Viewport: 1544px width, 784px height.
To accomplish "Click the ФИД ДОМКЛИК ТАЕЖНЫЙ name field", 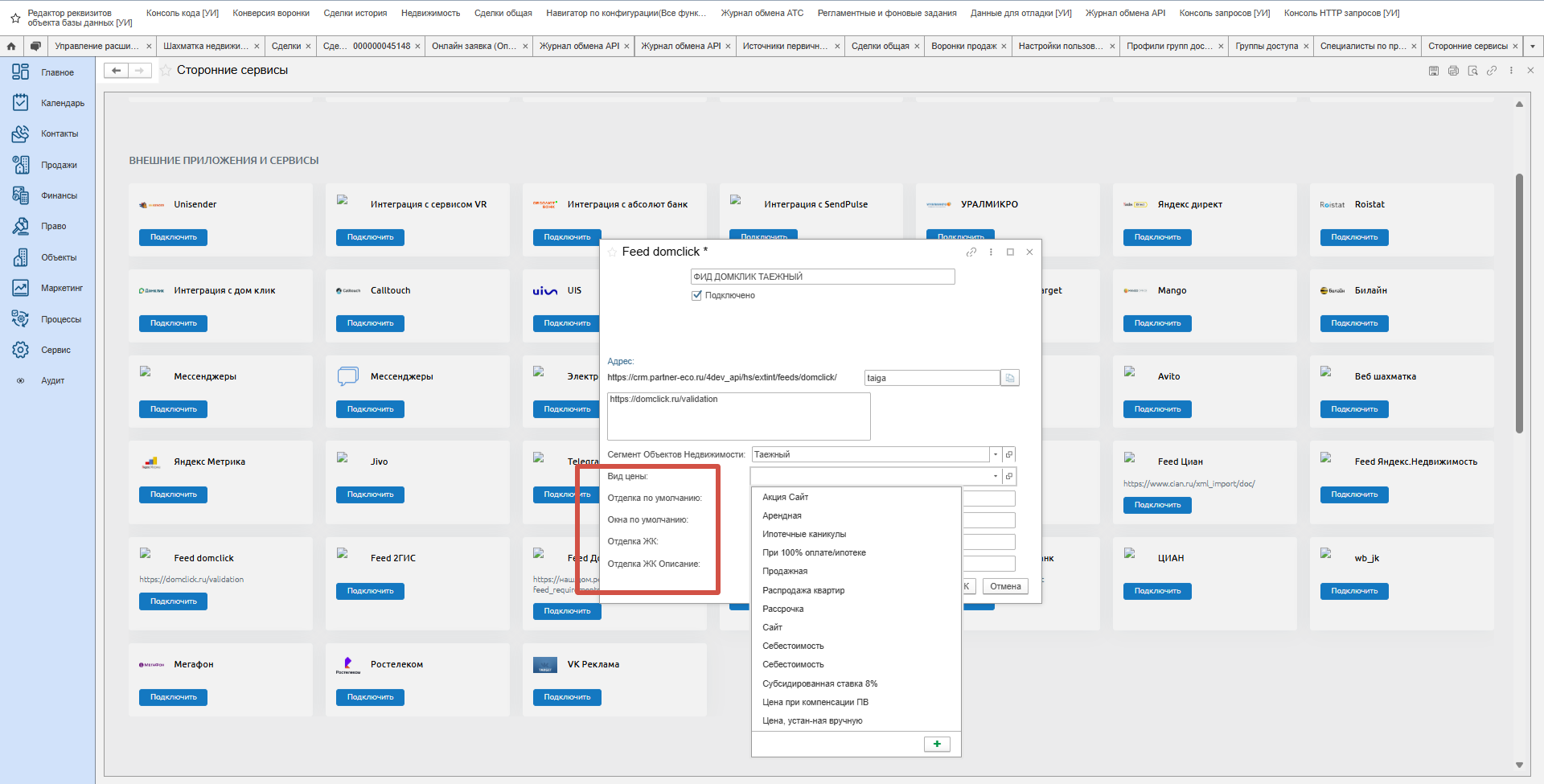I will coord(822,277).
